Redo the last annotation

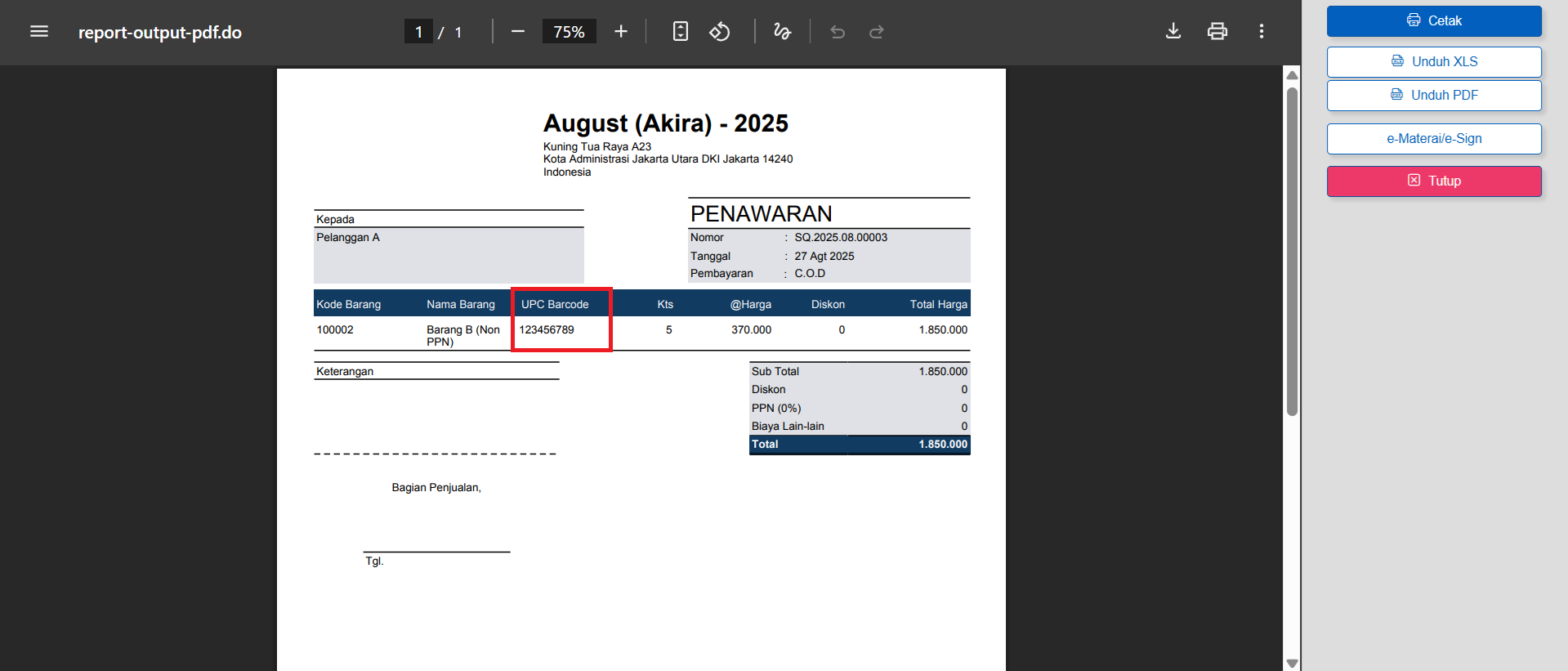[x=877, y=32]
